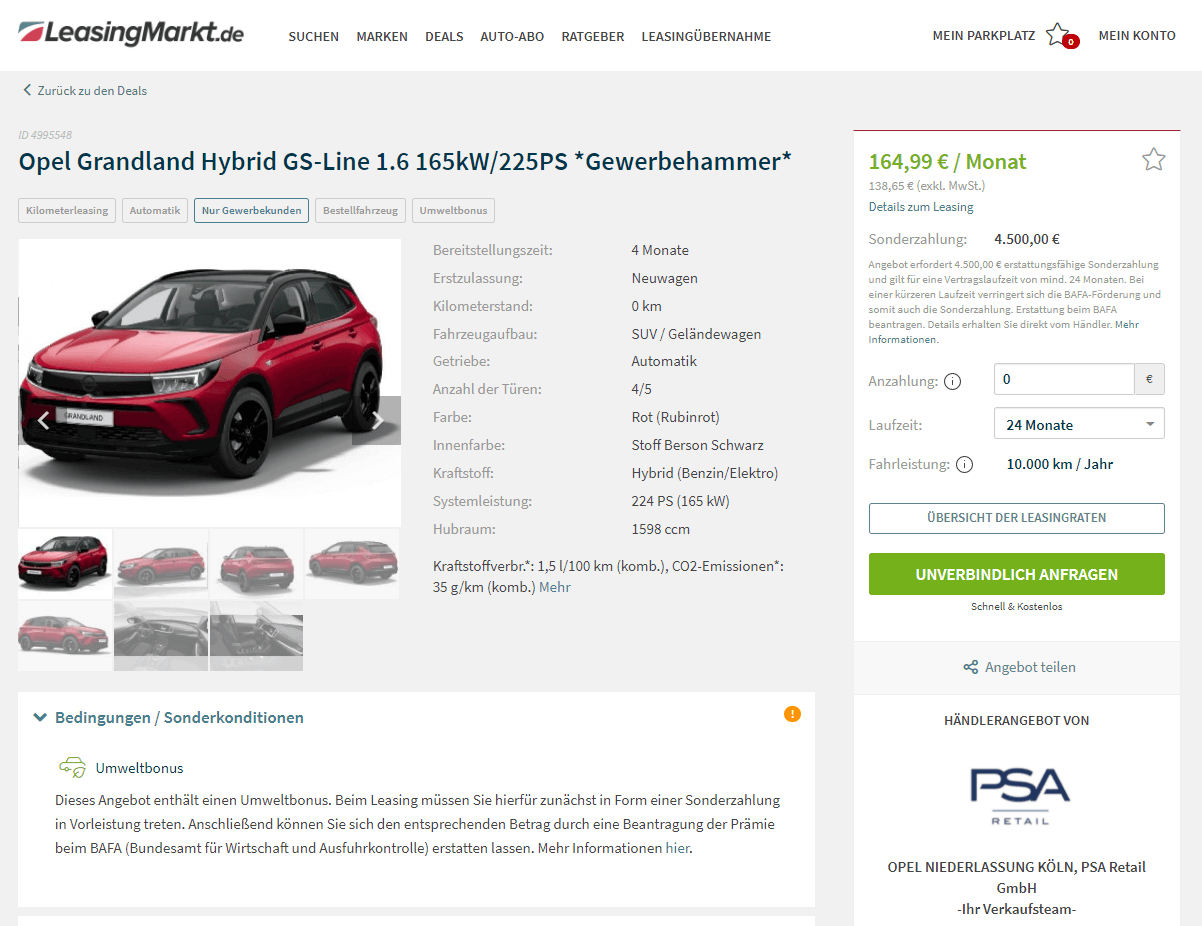1202x926 pixels.
Task: Show previous car image arrow
Action: 43,420
